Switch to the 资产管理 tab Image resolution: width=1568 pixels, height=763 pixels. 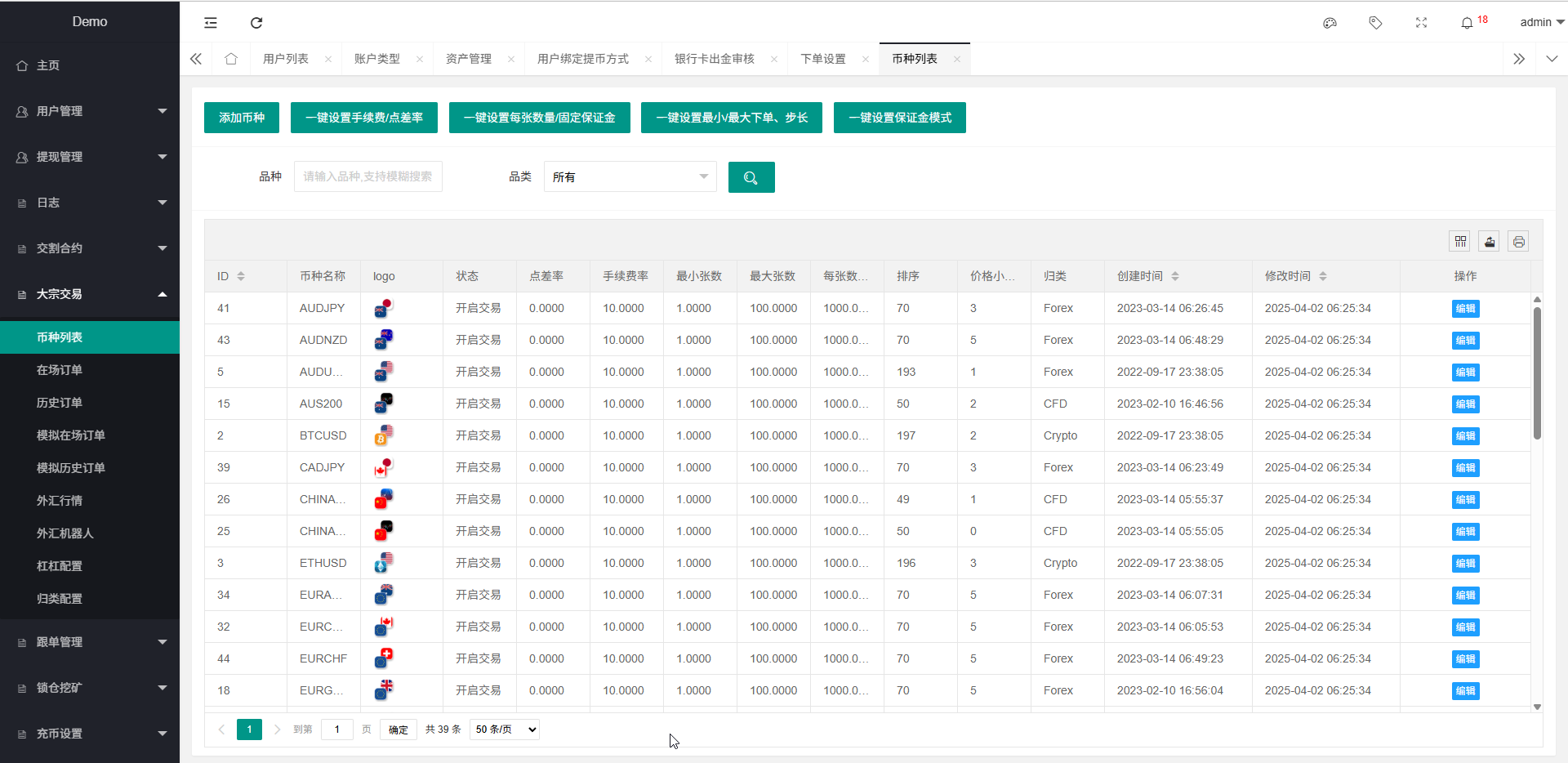[469, 59]
